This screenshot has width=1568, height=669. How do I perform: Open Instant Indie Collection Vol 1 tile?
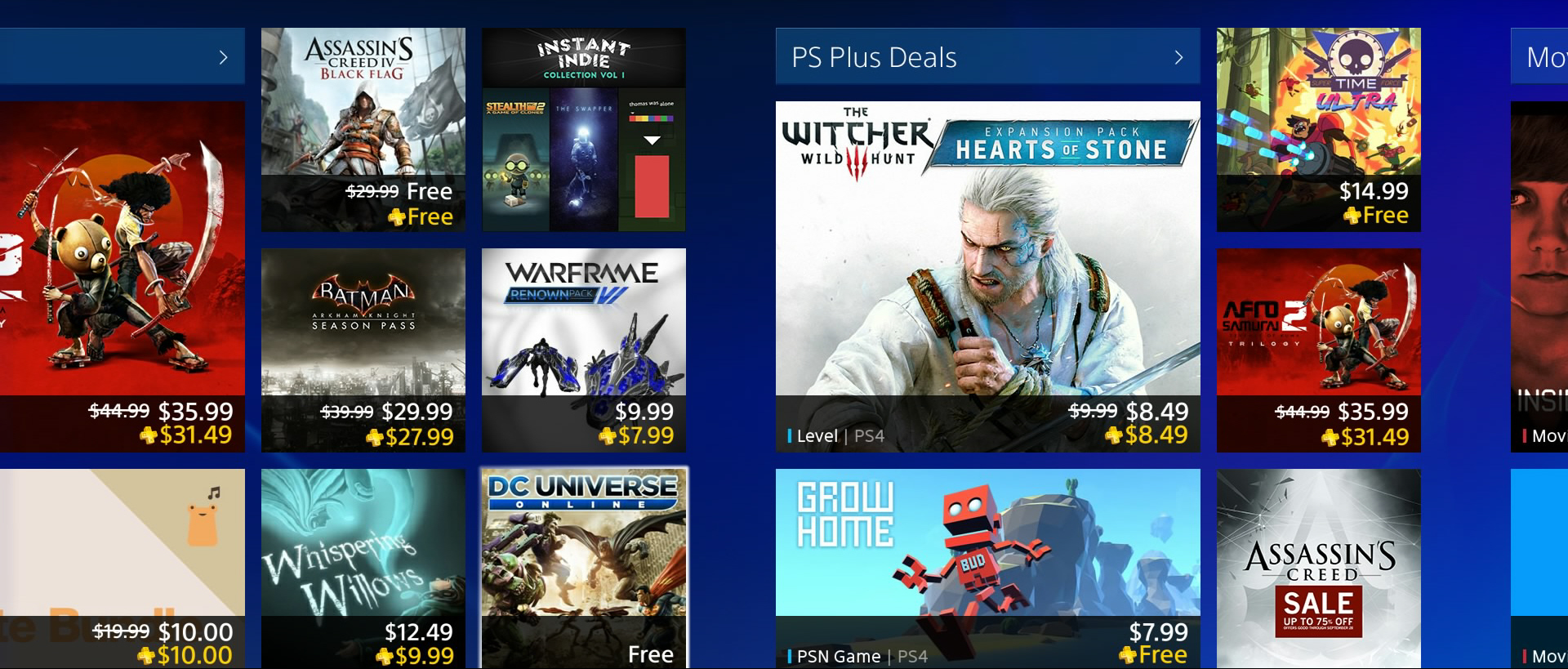click(x=584, y=130)
